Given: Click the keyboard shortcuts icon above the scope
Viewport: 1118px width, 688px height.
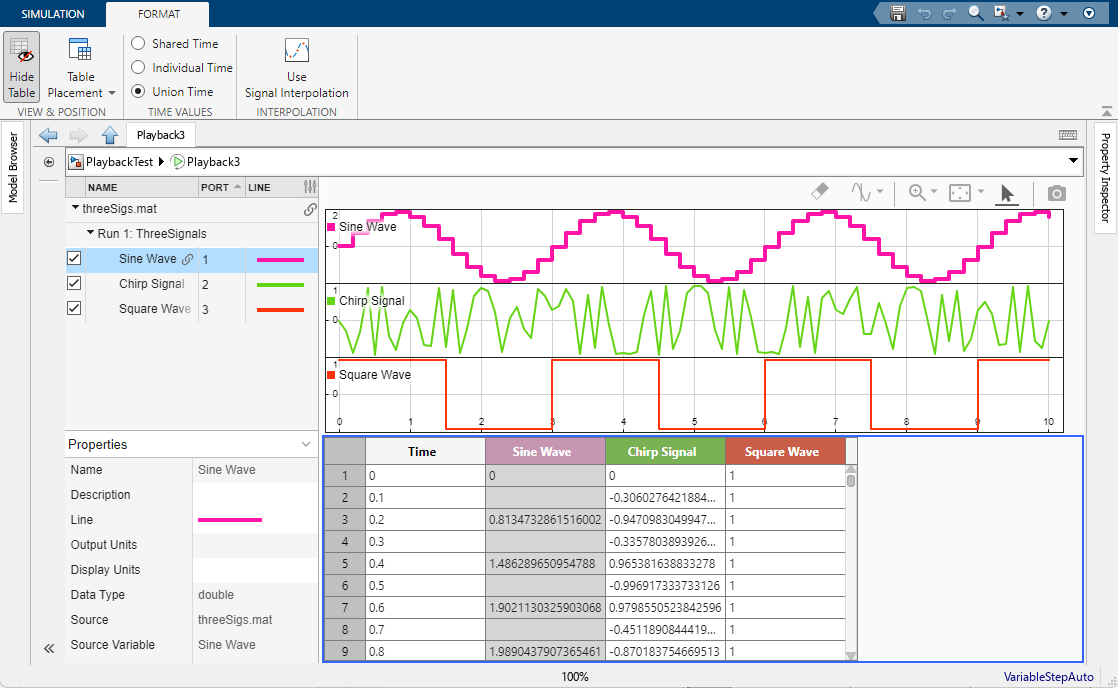Looking at the screenshot, I should click(x=1067, y=134).
